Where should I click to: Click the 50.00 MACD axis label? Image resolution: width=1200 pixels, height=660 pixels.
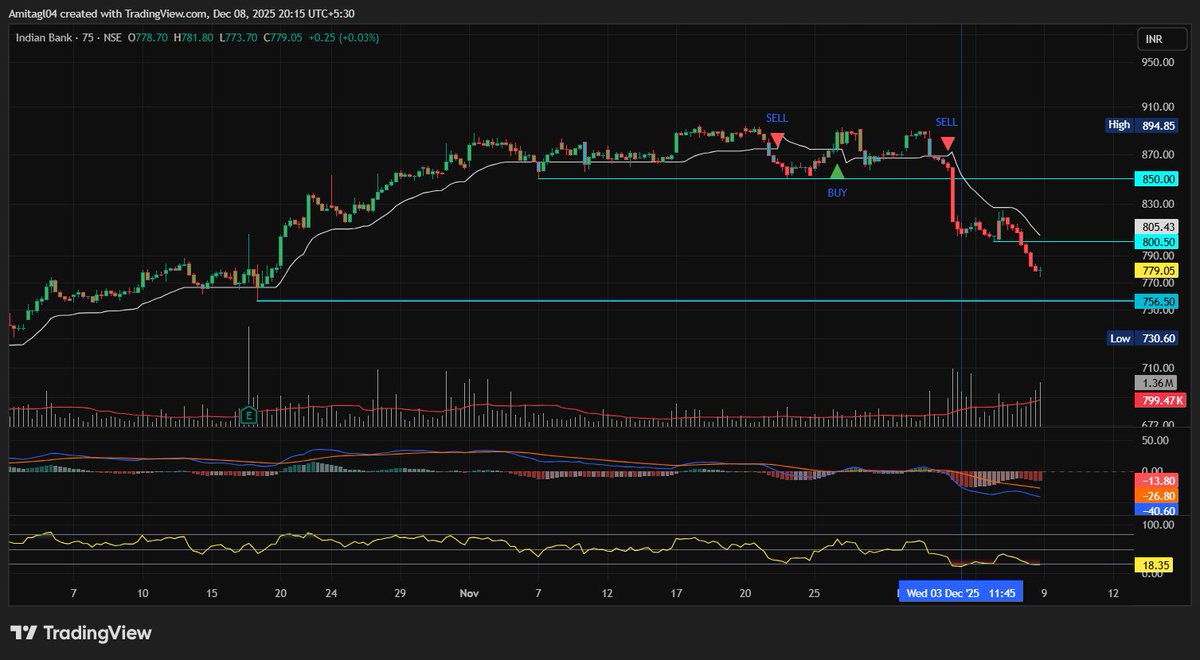pos(1155,439)
